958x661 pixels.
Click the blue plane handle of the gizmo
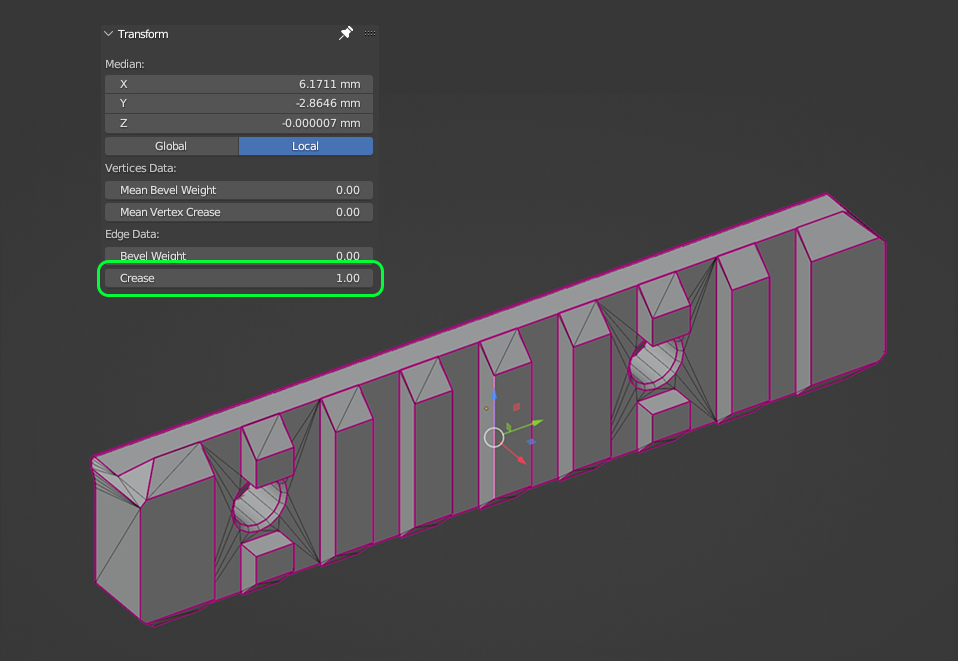point(530,441)
